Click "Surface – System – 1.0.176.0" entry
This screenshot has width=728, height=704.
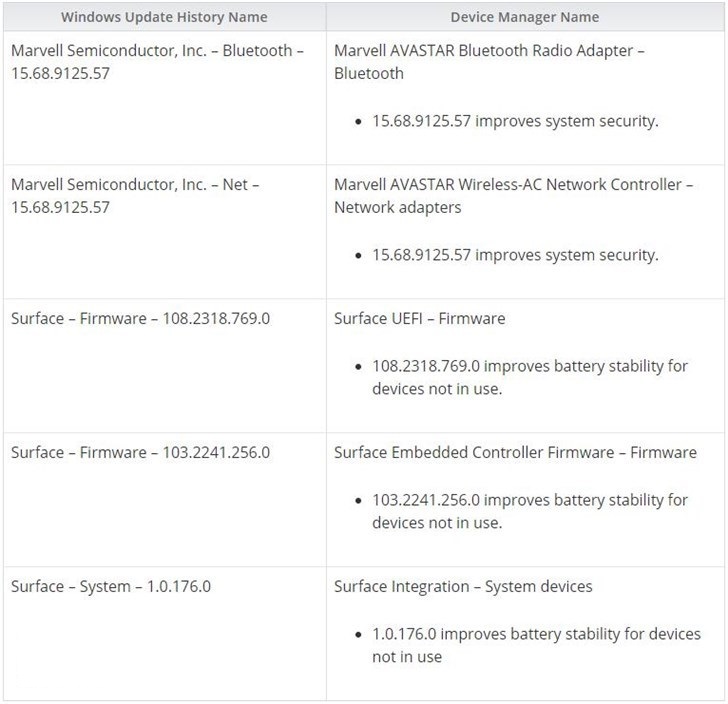(110, 587)
